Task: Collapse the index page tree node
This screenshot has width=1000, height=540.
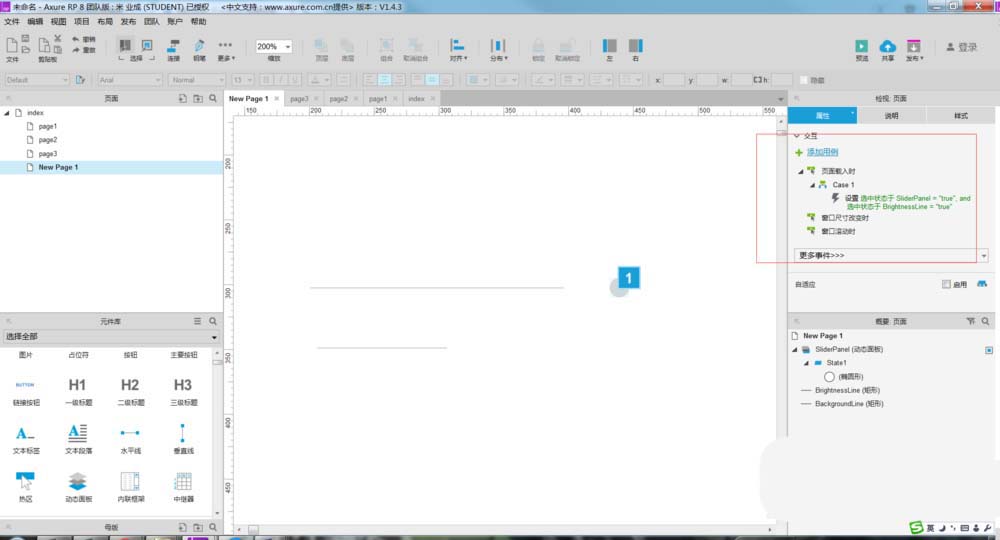Action: tap(7, 113)
